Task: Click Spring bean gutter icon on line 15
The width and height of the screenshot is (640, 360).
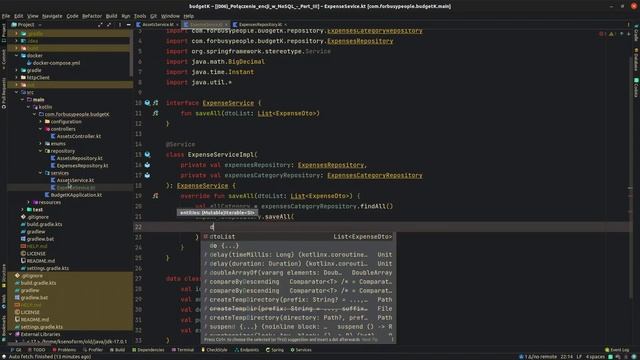Action: pos(147,155)
